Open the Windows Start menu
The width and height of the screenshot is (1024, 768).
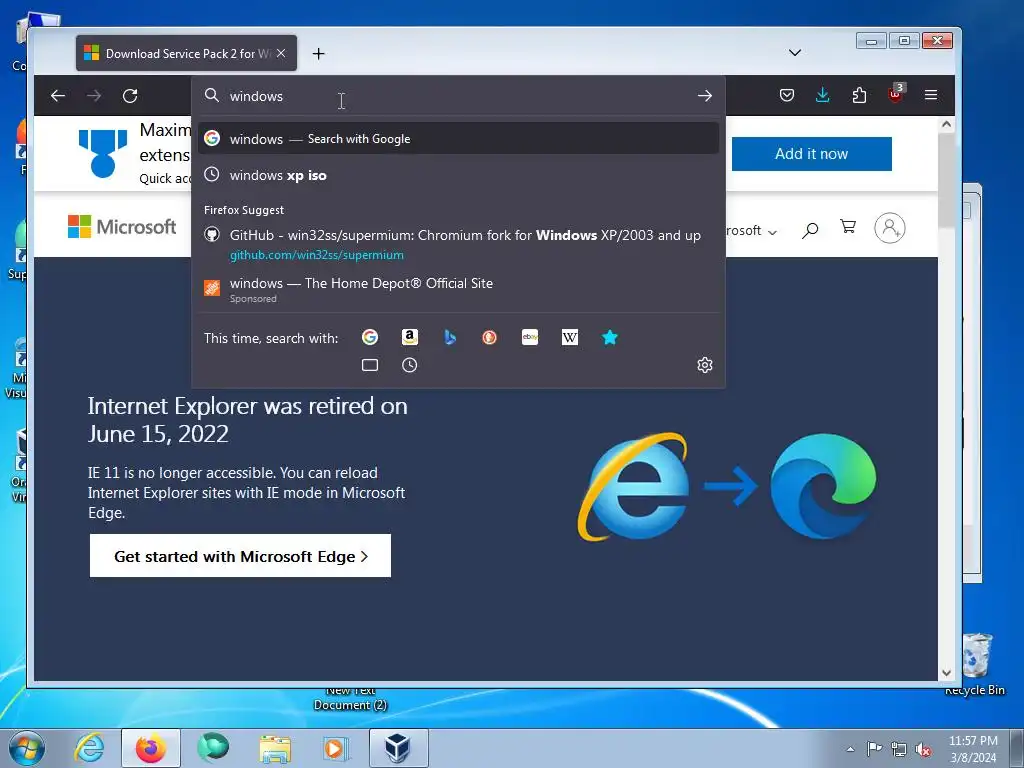pyautogui.click(x=26, y=748)
